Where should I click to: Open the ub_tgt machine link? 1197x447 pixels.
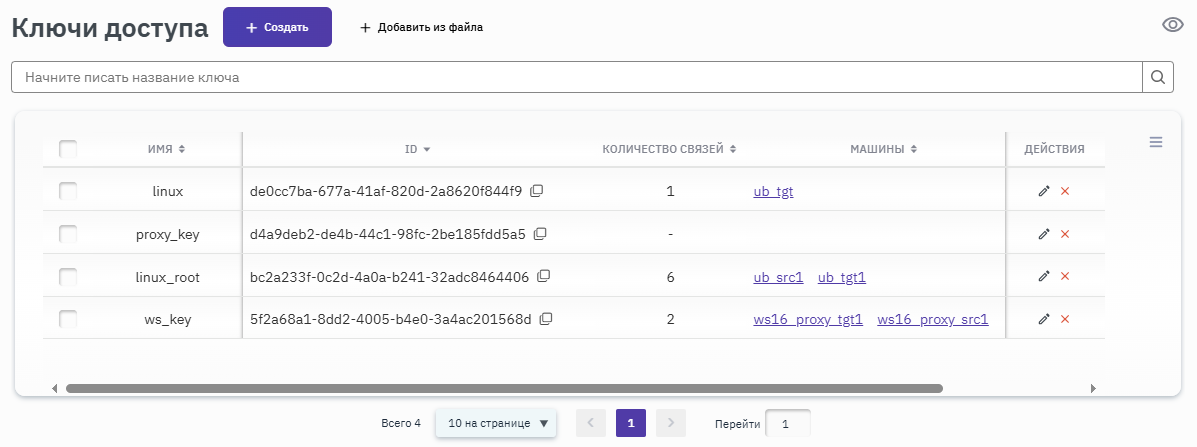pos(773,192)
